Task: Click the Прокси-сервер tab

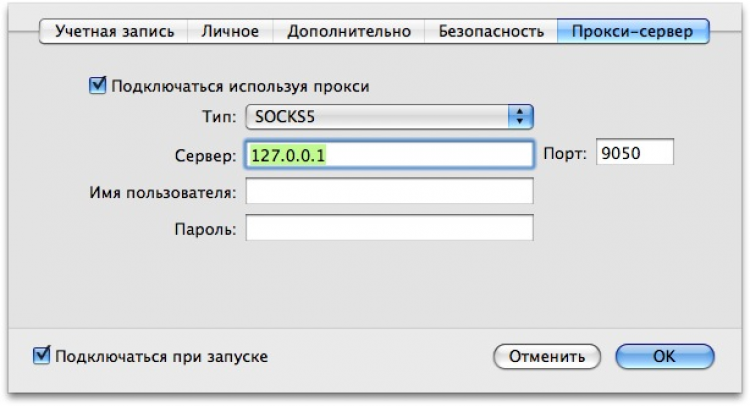Action: (x=633, y=31)
